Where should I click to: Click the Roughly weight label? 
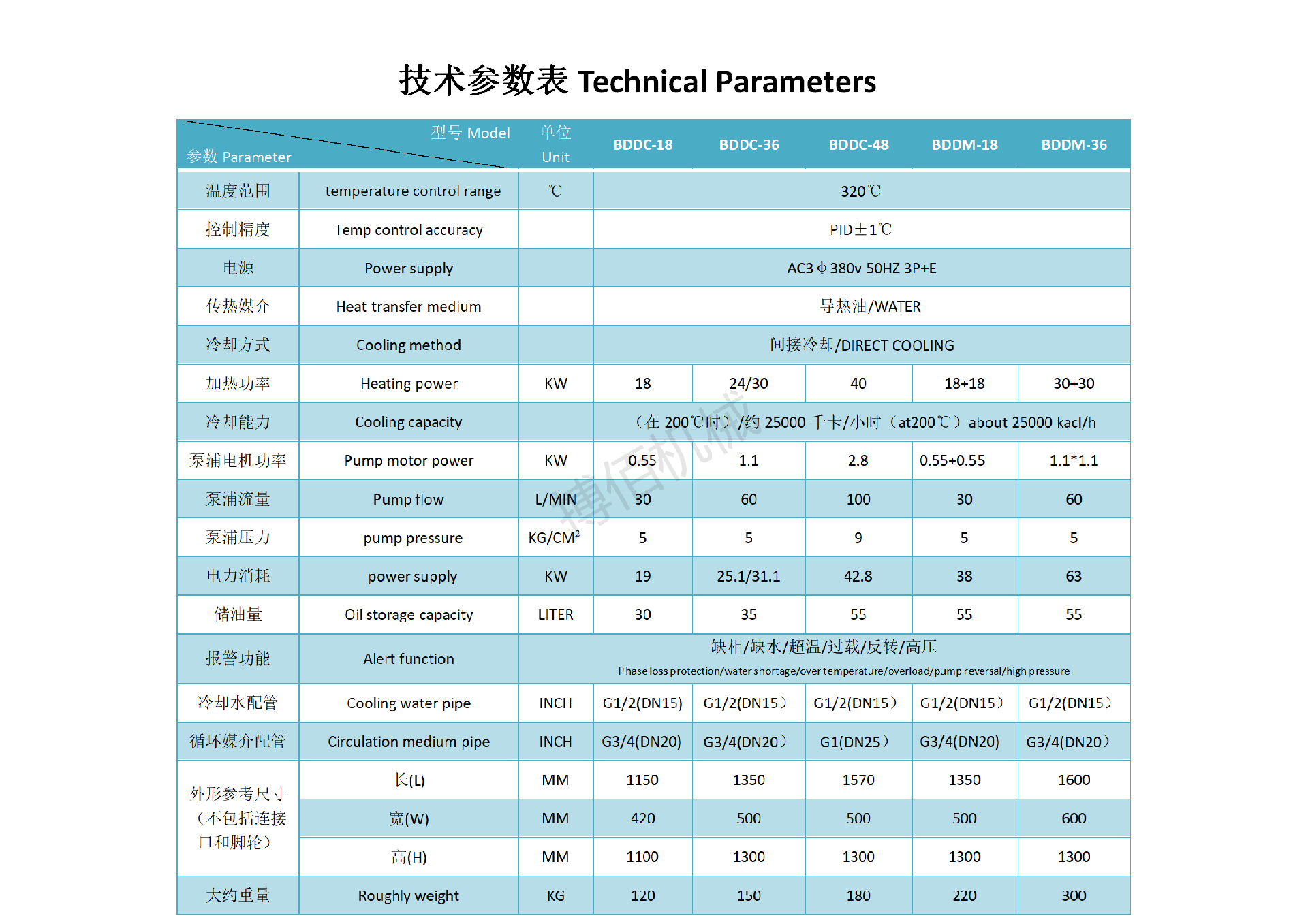(408, 896)
